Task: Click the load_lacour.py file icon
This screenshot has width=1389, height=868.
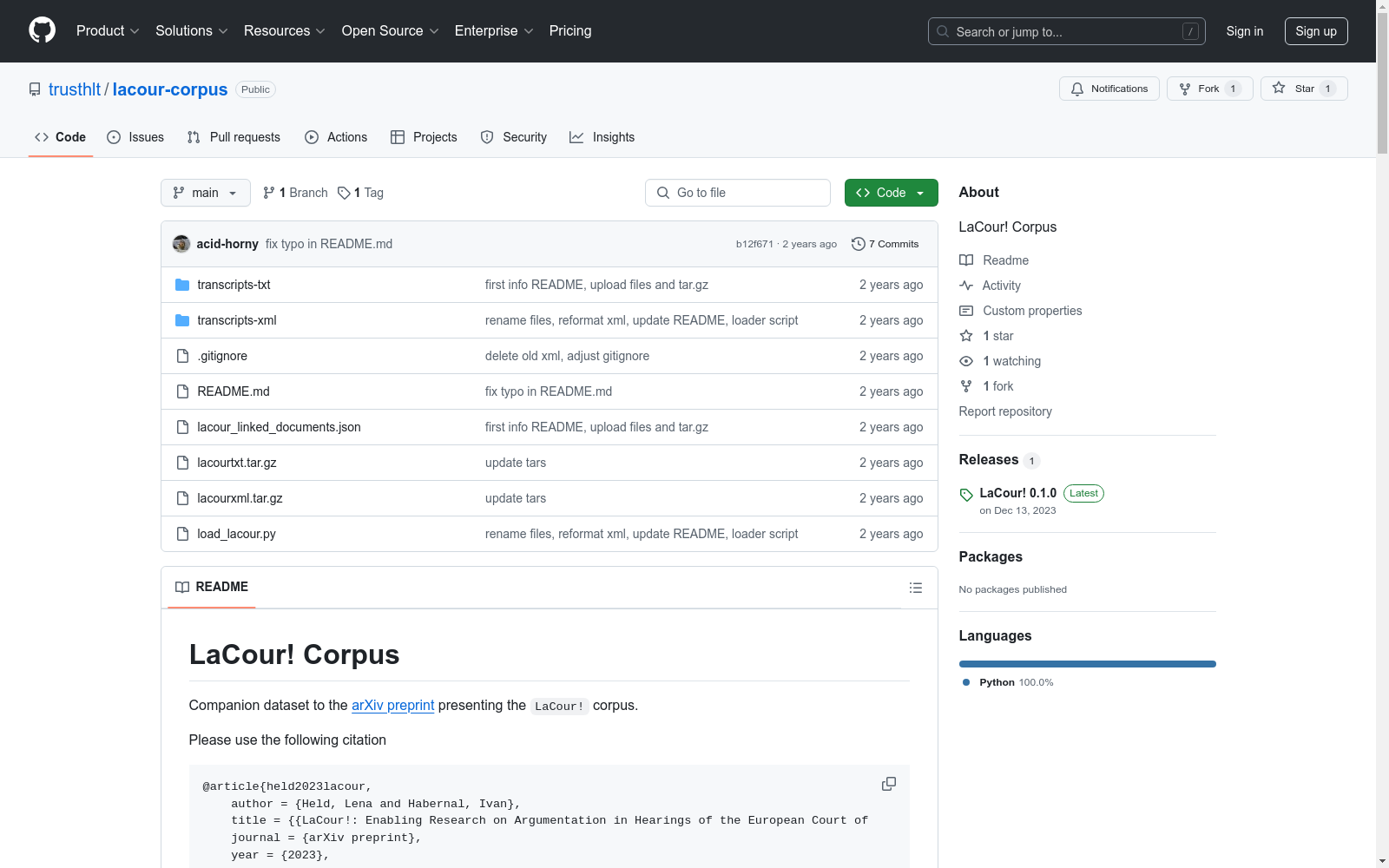Action: pos(182,534)
